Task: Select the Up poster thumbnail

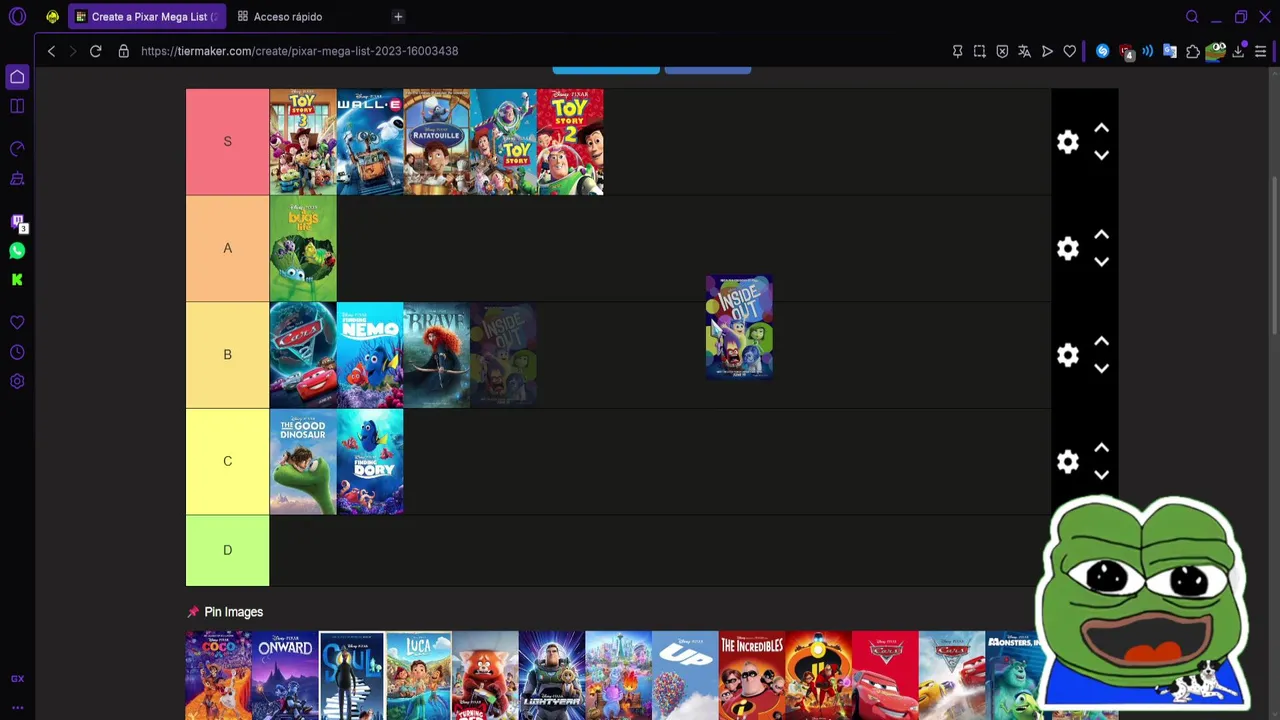Action: (x=685, y=675)
